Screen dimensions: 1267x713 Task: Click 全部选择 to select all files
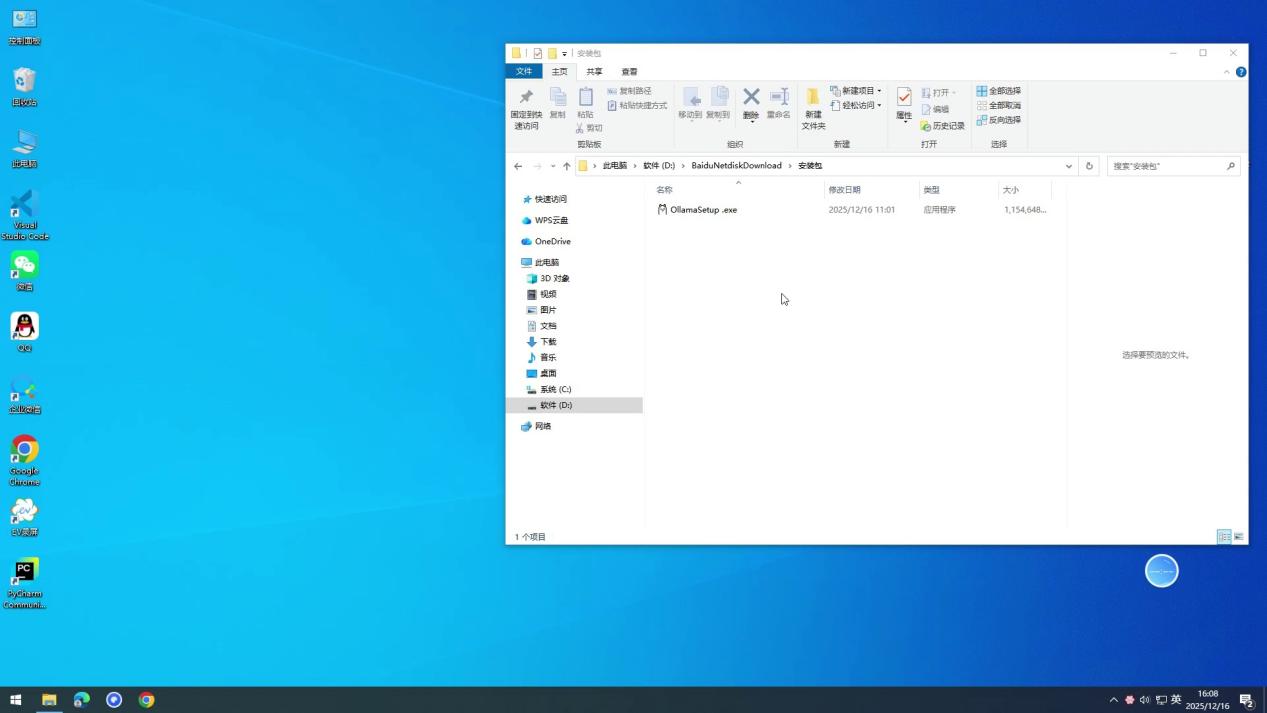click(998, 91)
